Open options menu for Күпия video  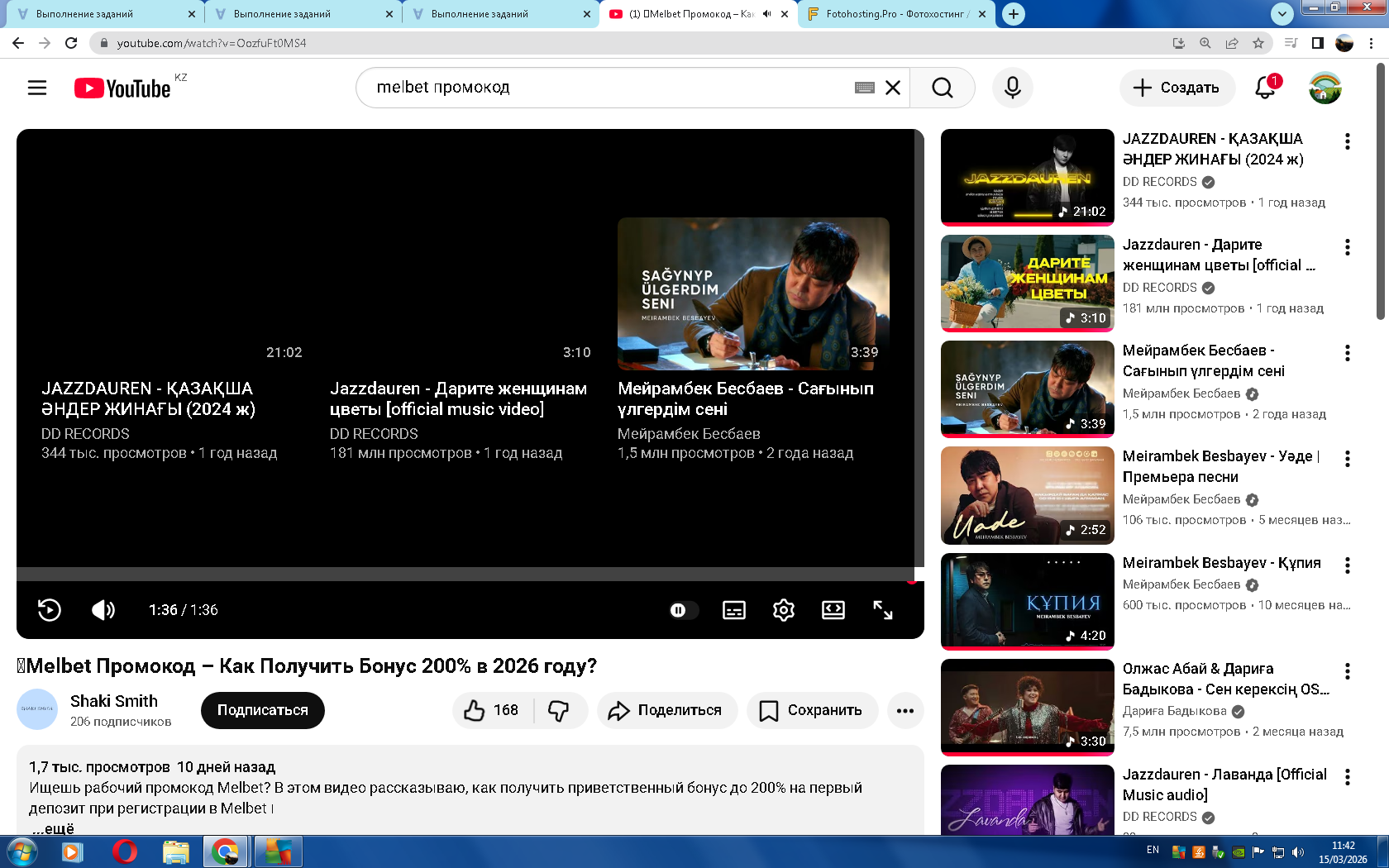1348,565
